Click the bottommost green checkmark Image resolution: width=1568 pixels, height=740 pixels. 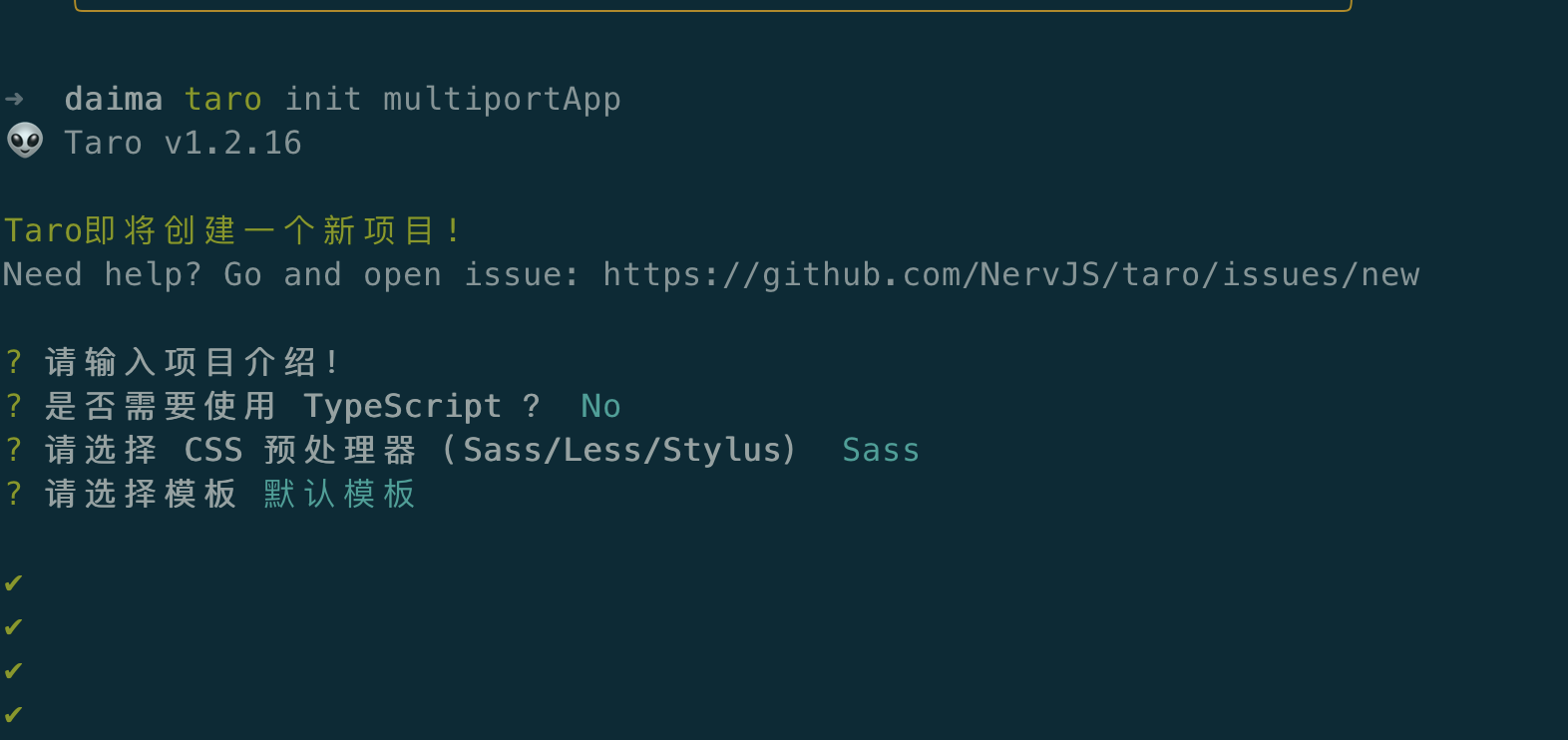(13, 714)
